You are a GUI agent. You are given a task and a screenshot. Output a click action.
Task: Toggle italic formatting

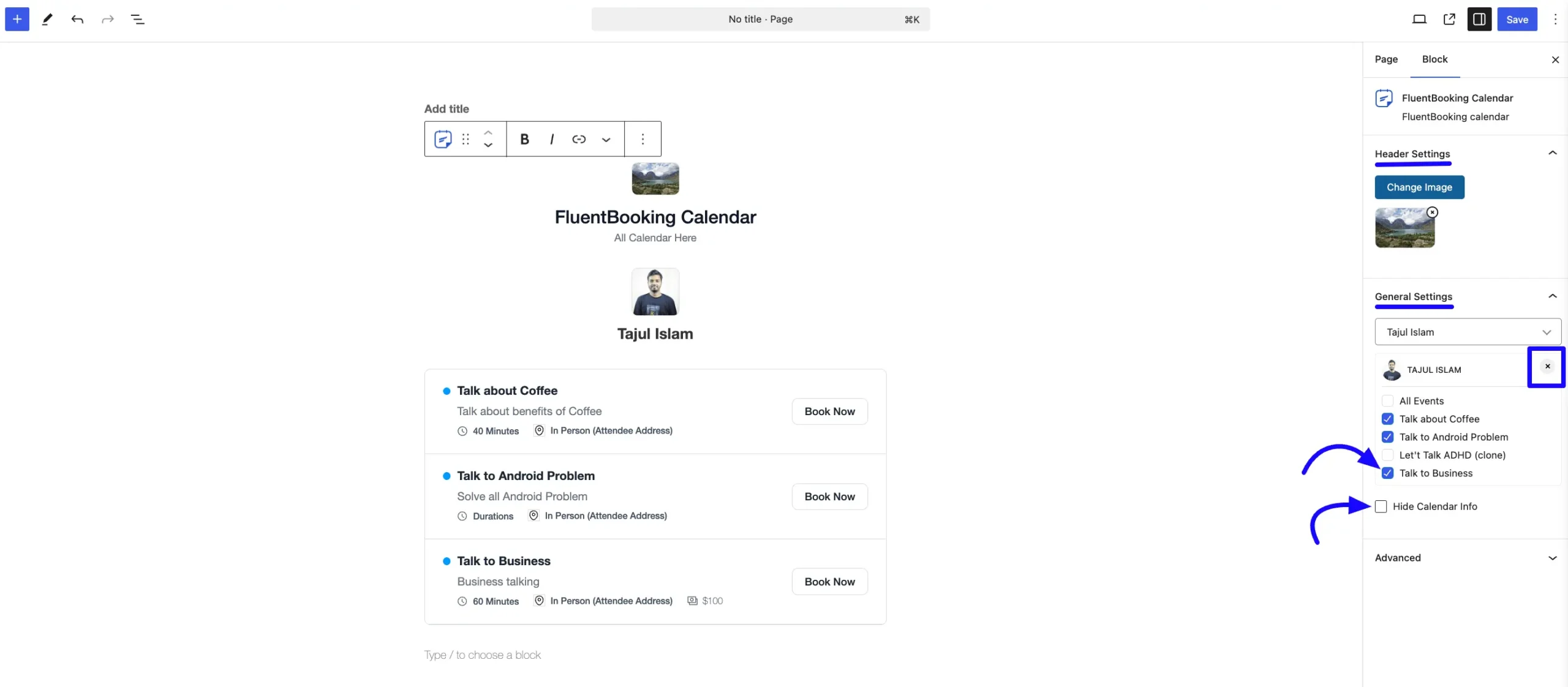(552, 139)
